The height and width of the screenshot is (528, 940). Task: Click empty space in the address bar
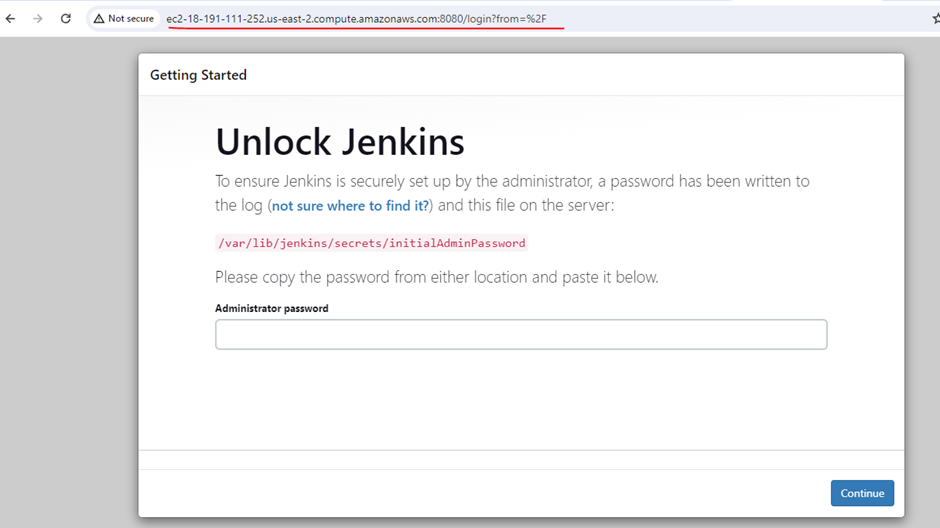click(x=740, y=18)
